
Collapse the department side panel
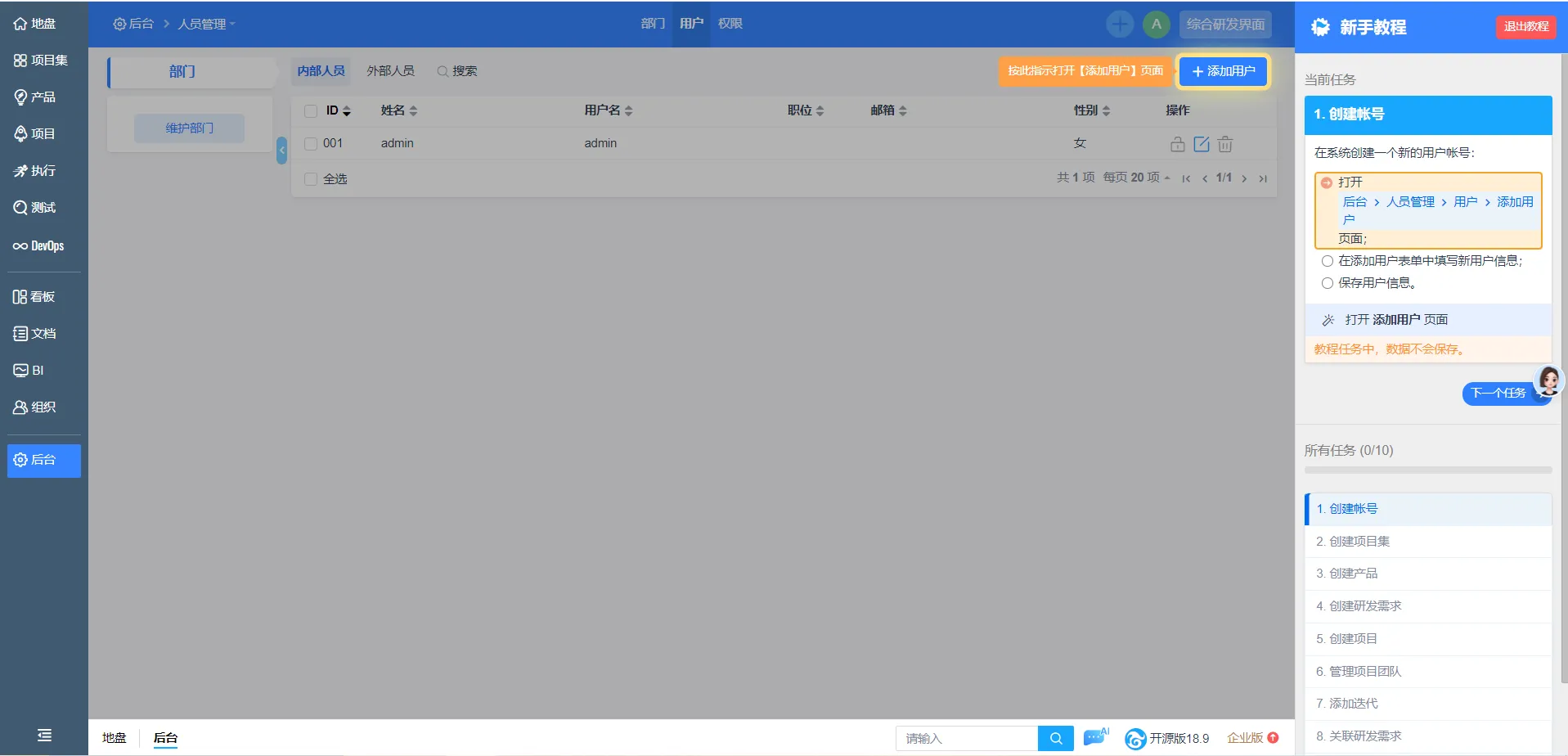(x=282, y=151)
